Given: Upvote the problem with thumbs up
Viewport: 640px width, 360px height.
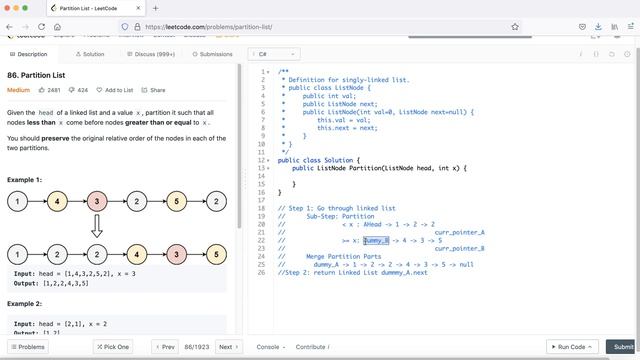Looking at the screenshot, I should [42, 90].
